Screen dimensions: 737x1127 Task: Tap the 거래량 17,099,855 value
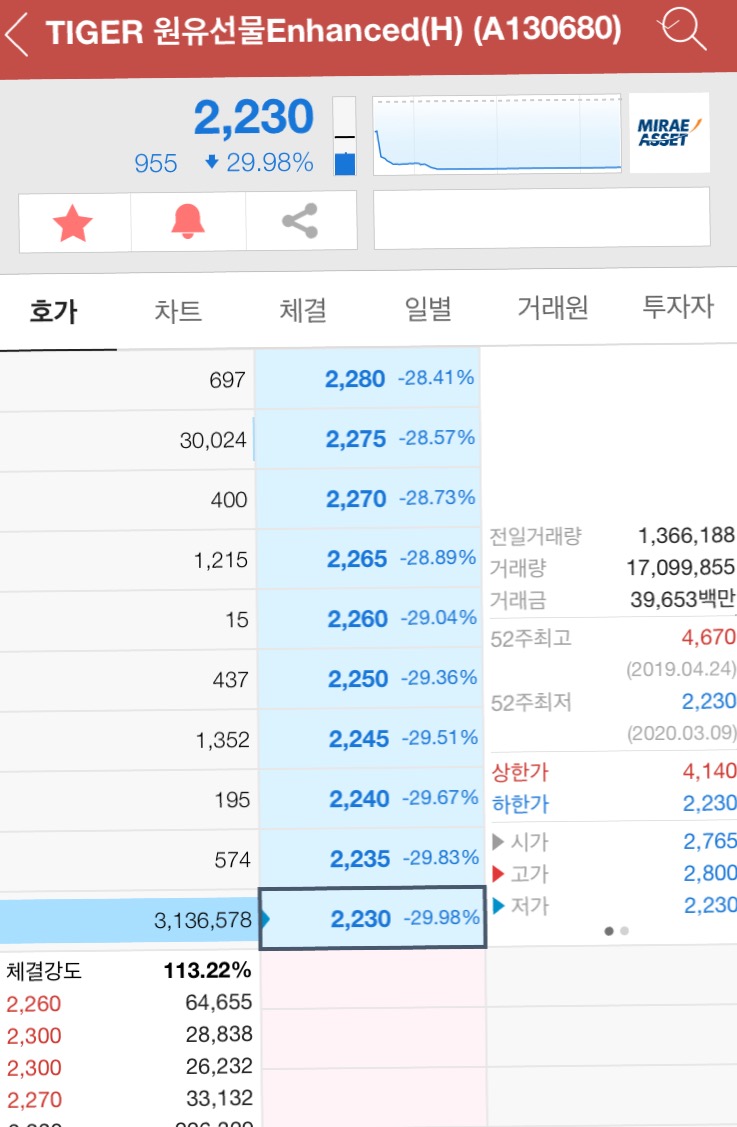coord(680,568)
